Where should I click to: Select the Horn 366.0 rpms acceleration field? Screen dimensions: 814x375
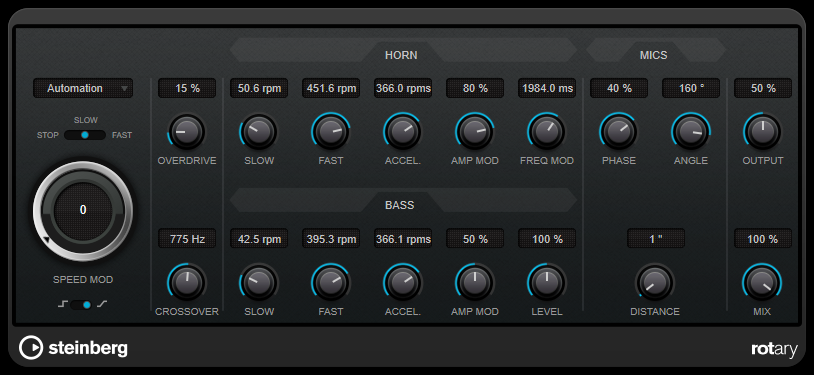[x=403, y=88]
